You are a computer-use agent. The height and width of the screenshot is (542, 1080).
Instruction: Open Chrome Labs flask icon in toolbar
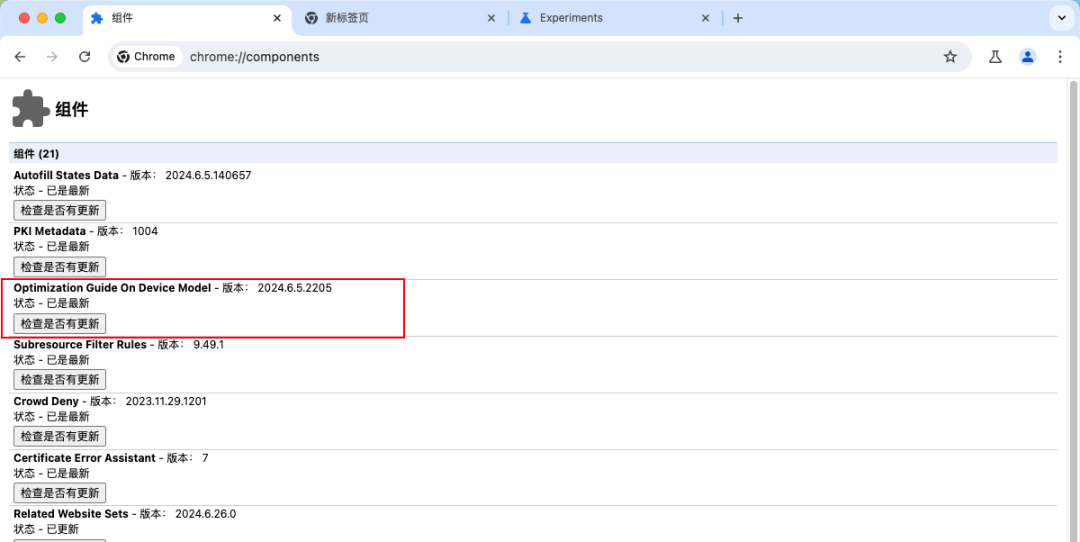coord(995,56)
